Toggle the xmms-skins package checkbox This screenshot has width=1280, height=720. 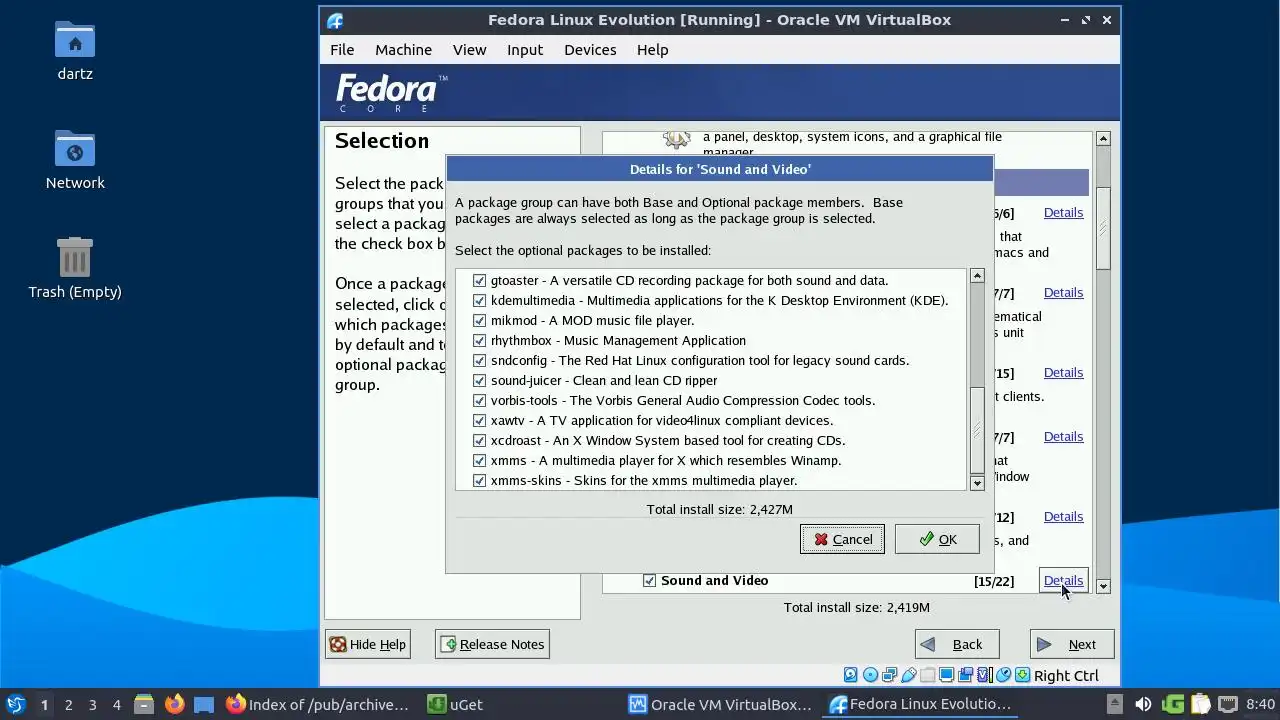pos(479,480)
